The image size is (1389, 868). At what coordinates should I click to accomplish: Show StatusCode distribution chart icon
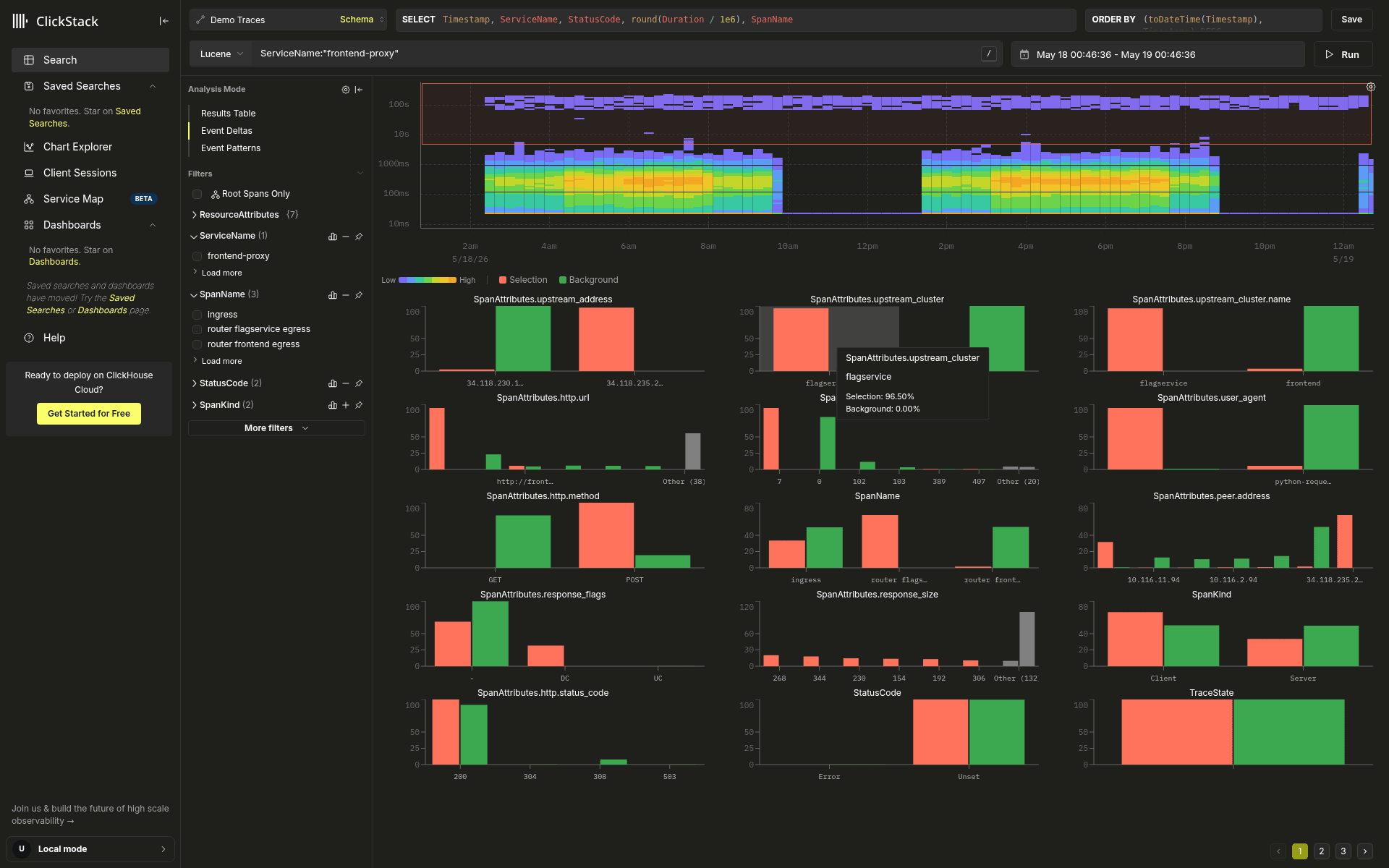pyautogui.click(x=333, y=383)
